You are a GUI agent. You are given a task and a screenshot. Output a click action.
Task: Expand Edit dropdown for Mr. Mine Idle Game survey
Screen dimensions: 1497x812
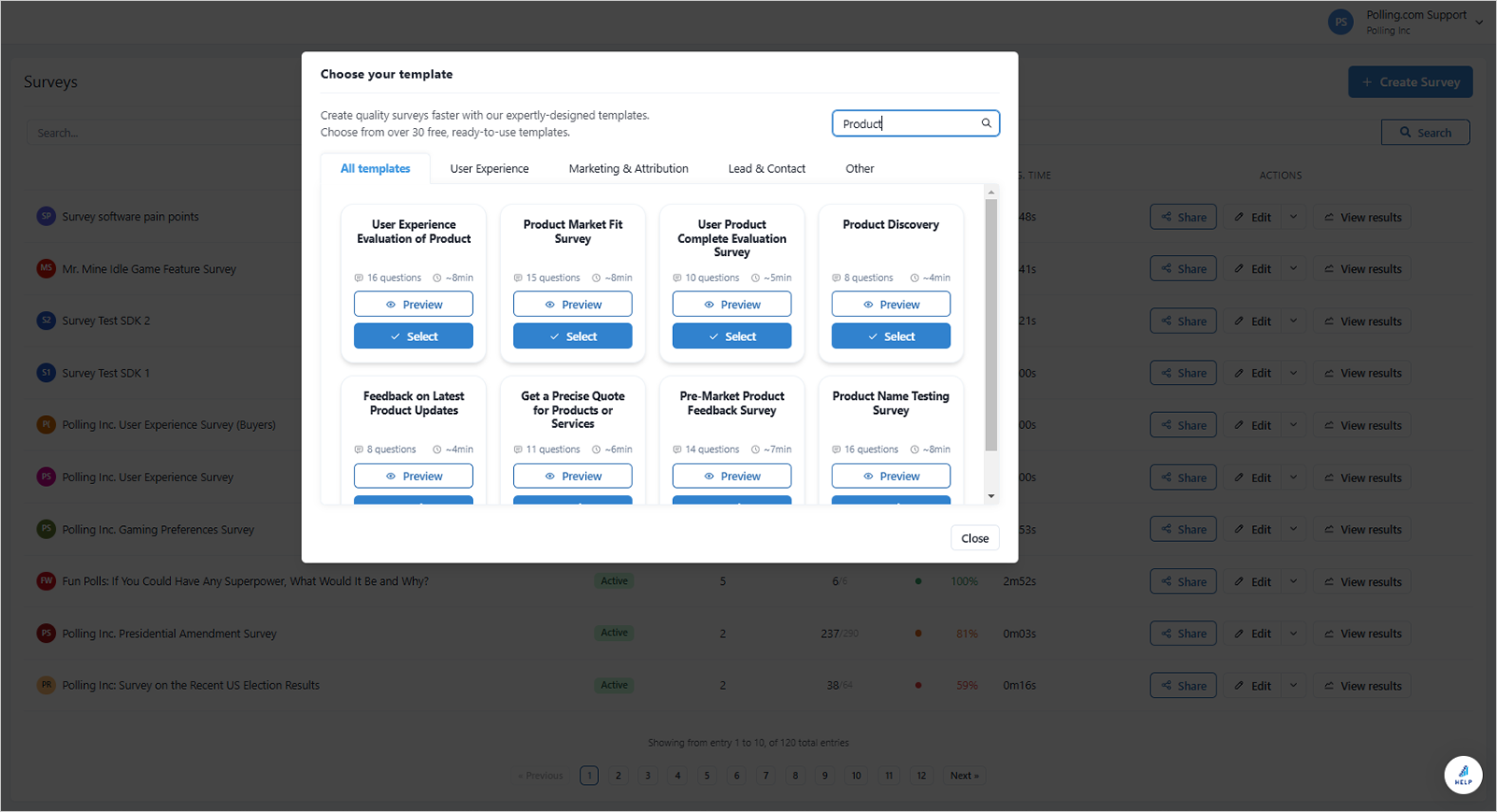(1293, 268)
